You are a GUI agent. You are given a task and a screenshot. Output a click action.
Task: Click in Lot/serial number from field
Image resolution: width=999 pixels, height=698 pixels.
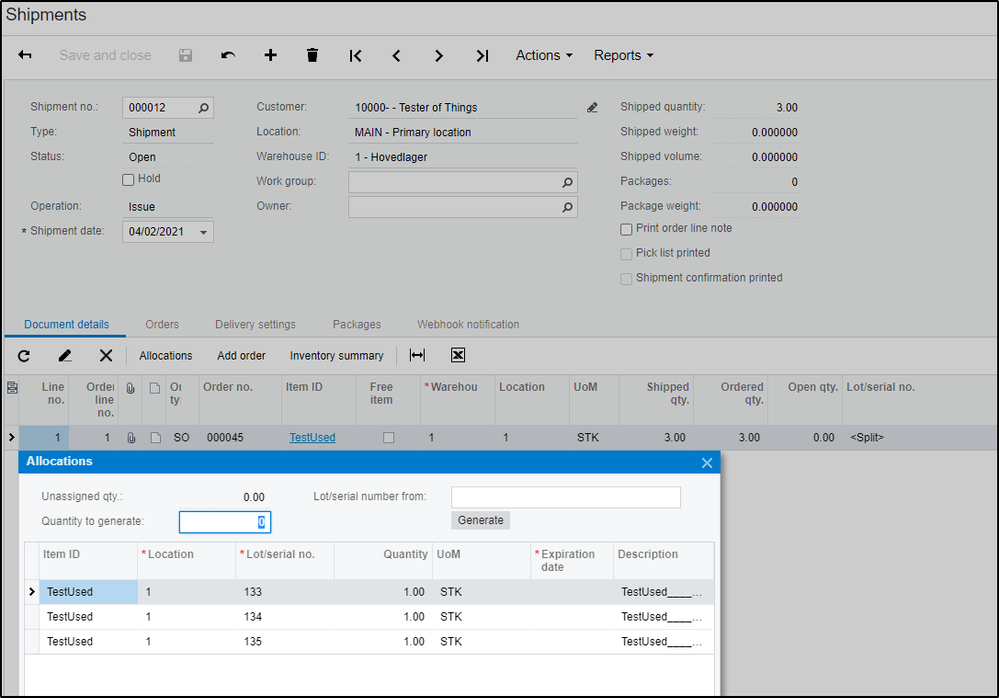click(x=565, y=497)
